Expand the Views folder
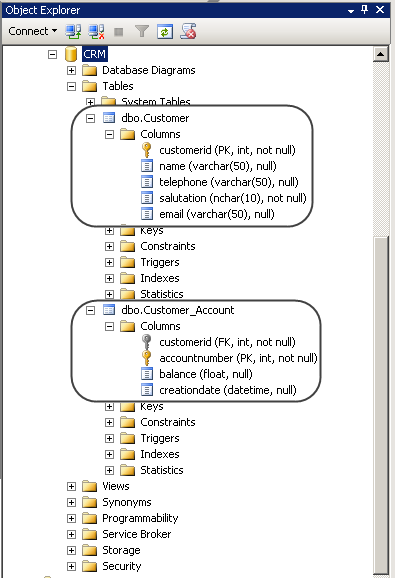The width and height of the screenshot is (395, 578). point(71,487)
